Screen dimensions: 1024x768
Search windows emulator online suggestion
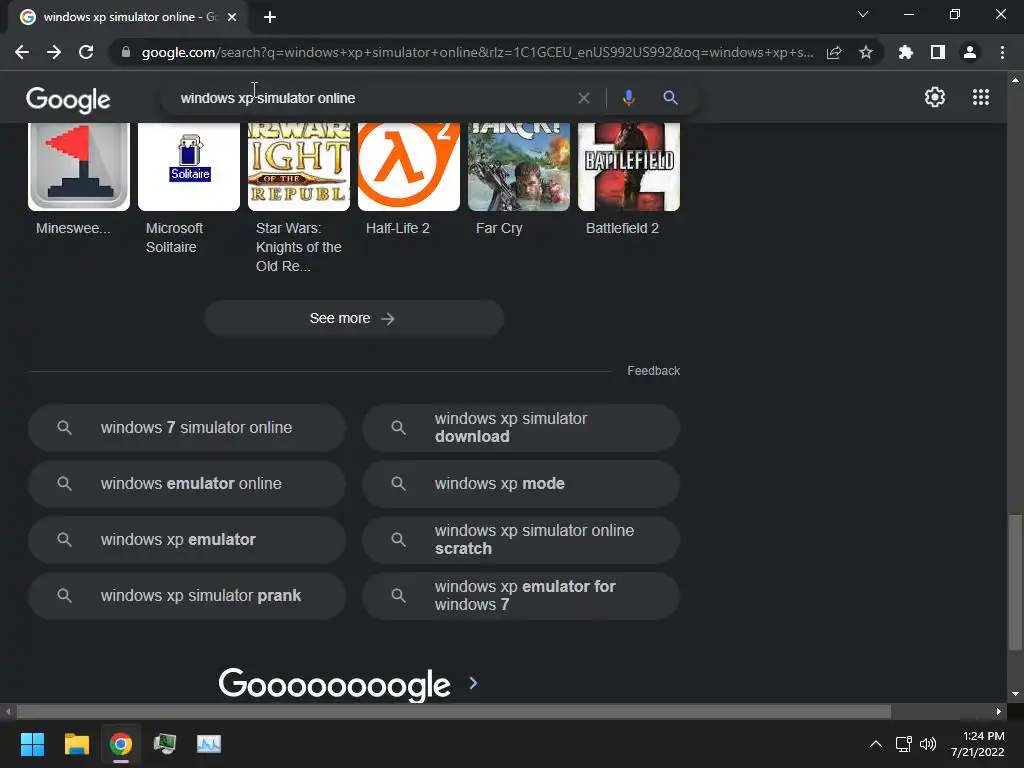coord(187,484)
